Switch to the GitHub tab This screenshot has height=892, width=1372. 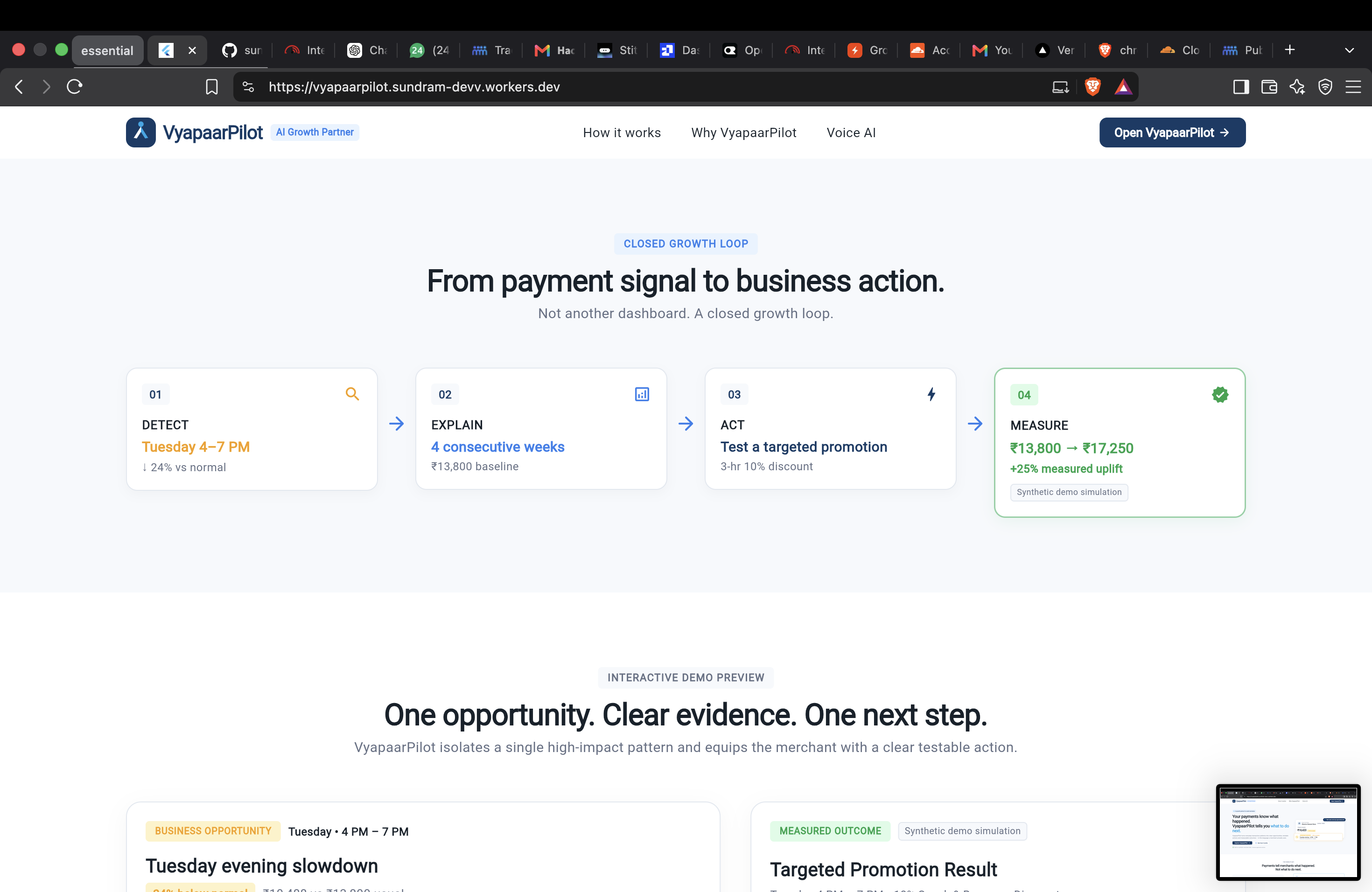(x=242, y=51)
